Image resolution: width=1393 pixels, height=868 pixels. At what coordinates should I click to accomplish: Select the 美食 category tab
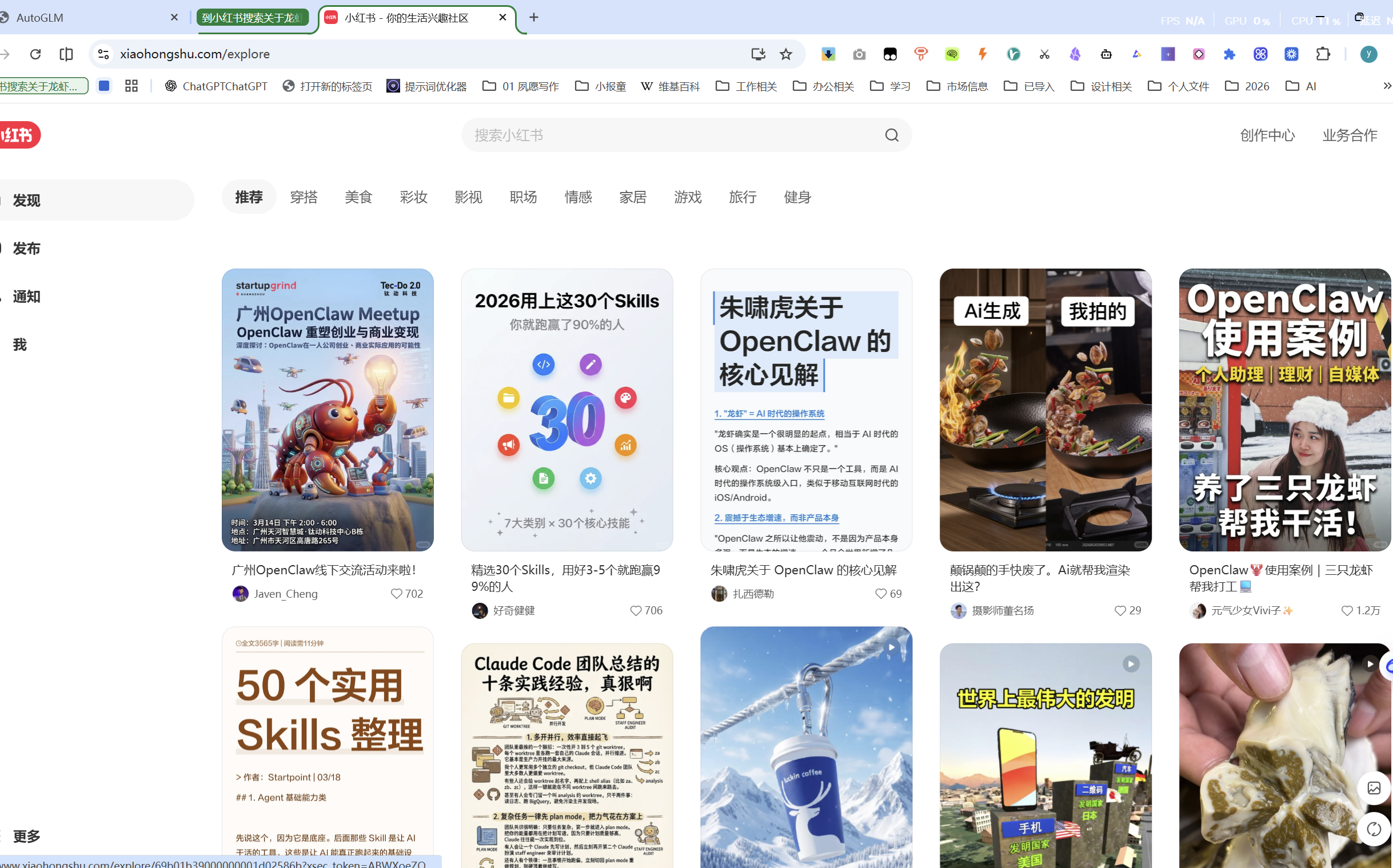pyautogui.click(x=358, y=198)
